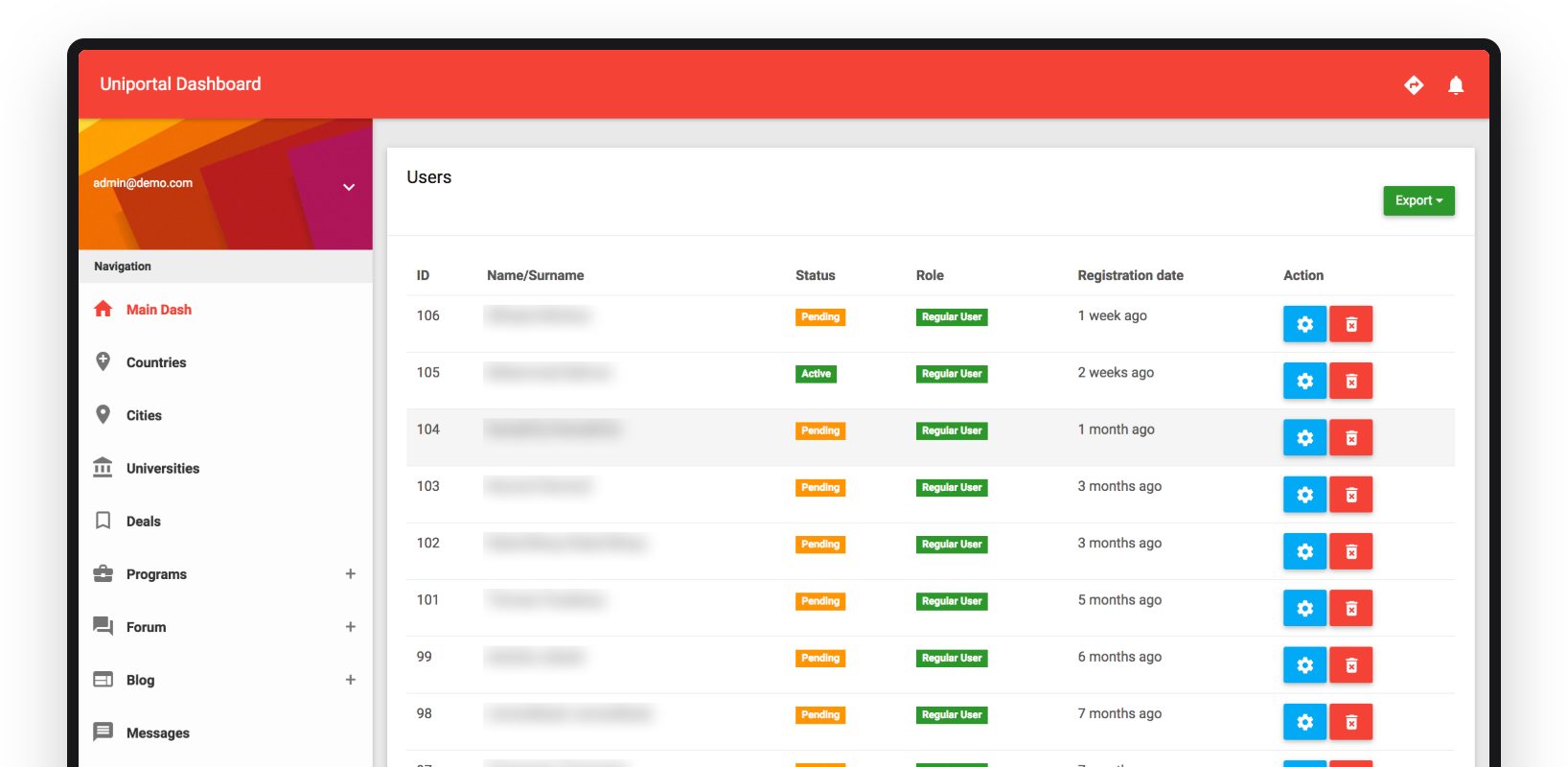The height and width of the screenshot is (767, 1568).
Task: Click the Deals bookmark icon
Action: point(103,521)
